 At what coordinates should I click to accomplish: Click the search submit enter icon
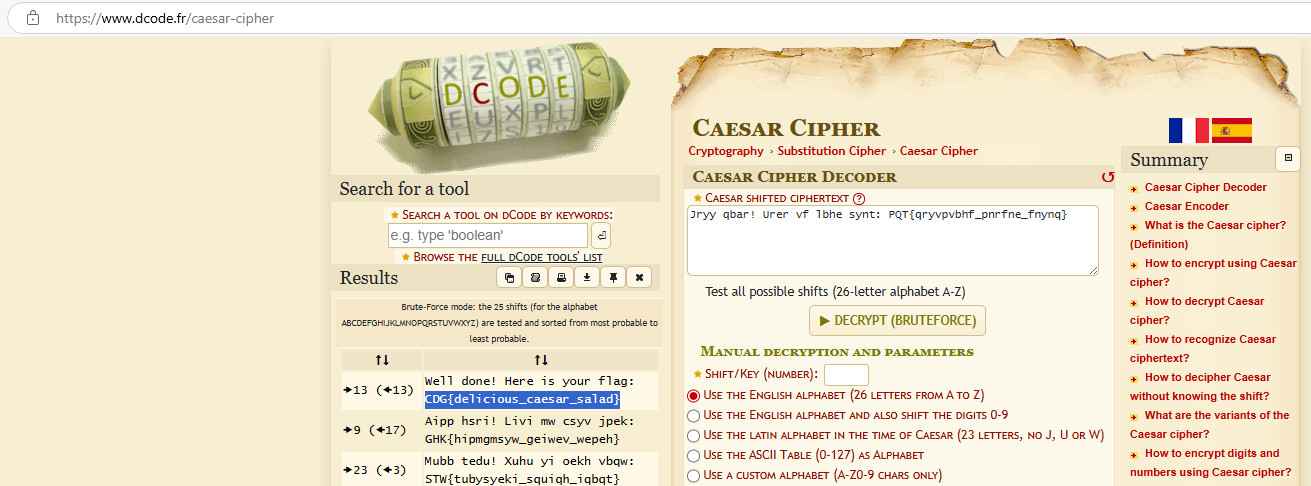pos(601,236)
